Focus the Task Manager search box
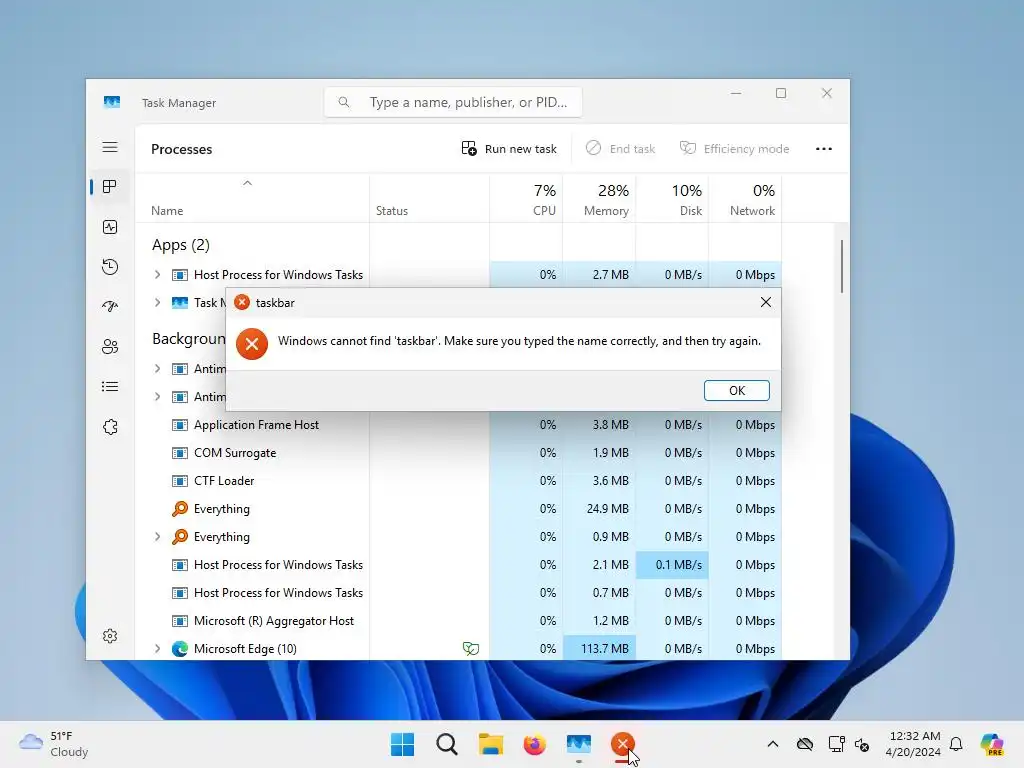1024x768 pixels. pos(453,103)
